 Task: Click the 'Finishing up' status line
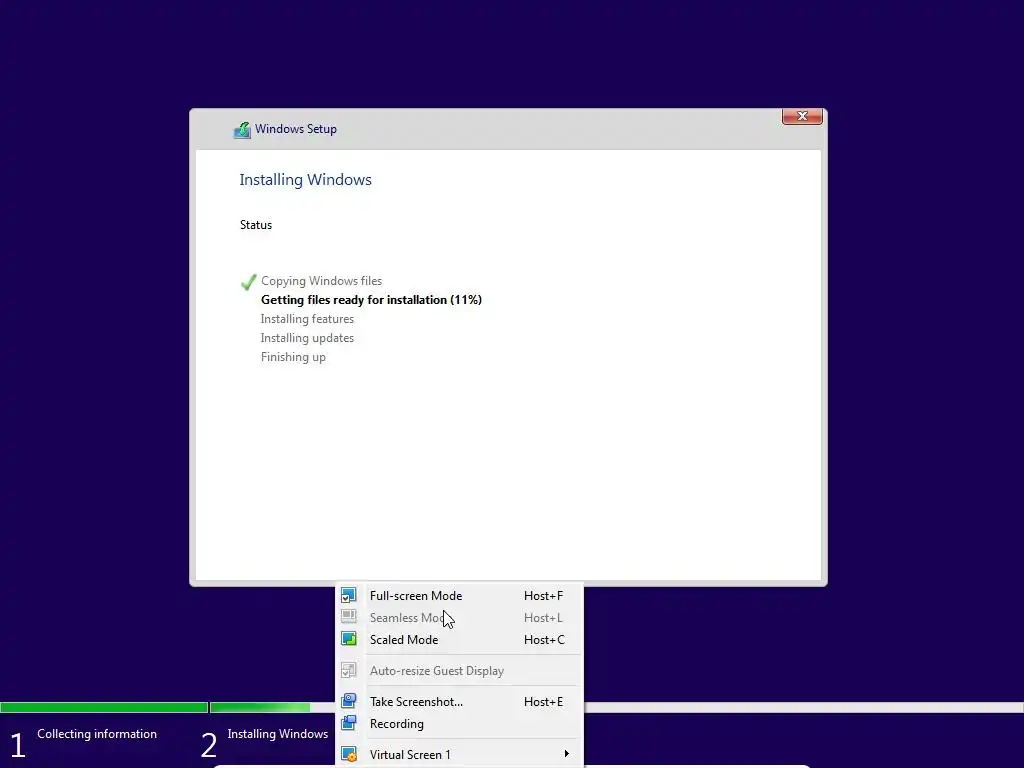pos(293,357)
